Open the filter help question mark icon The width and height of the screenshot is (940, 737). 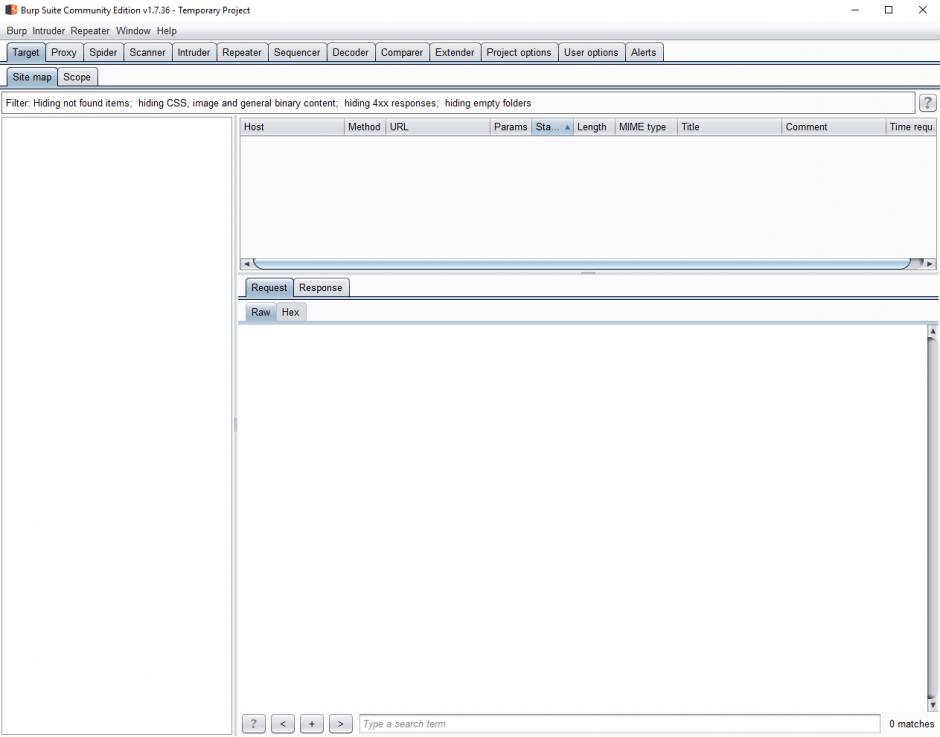(927, 103)
